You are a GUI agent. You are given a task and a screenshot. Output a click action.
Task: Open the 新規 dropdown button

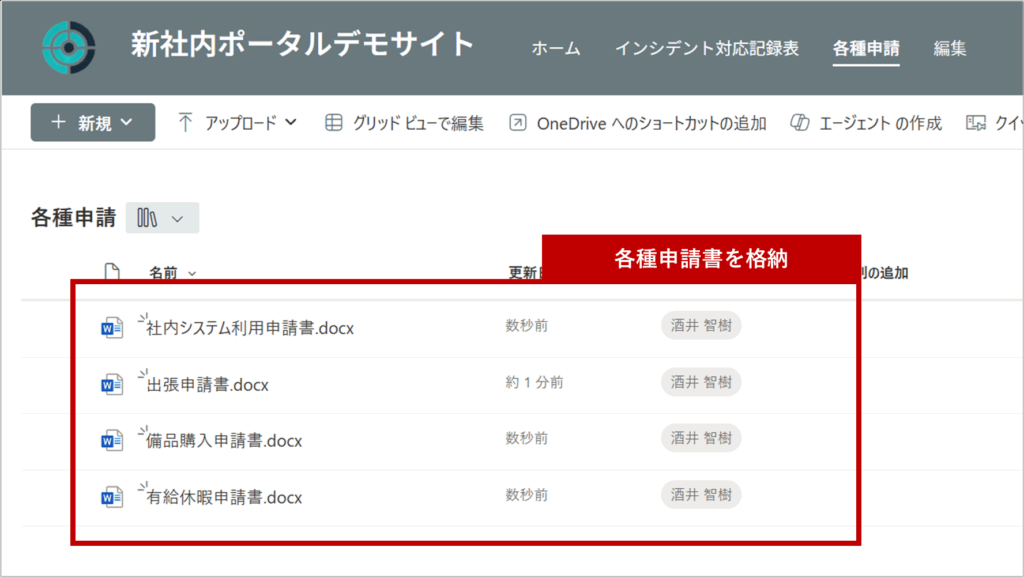[93, 122]
